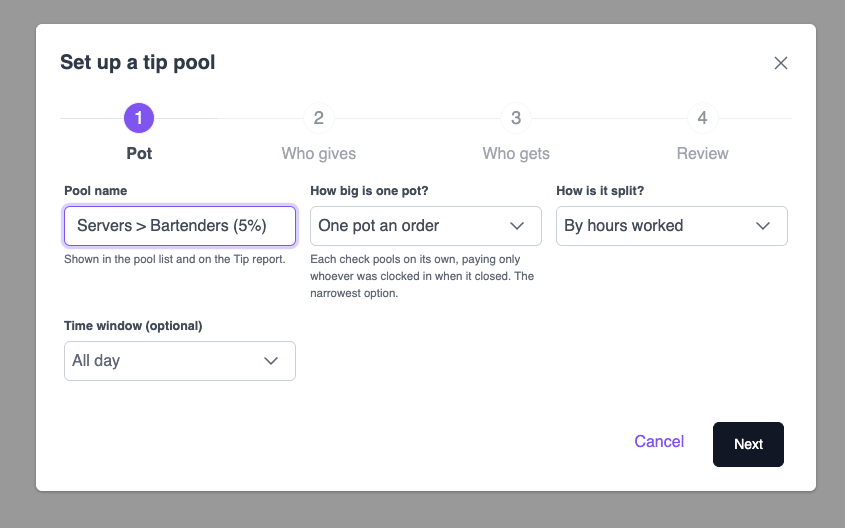Click the chevron in 'By hours worked'

(763, 226)
